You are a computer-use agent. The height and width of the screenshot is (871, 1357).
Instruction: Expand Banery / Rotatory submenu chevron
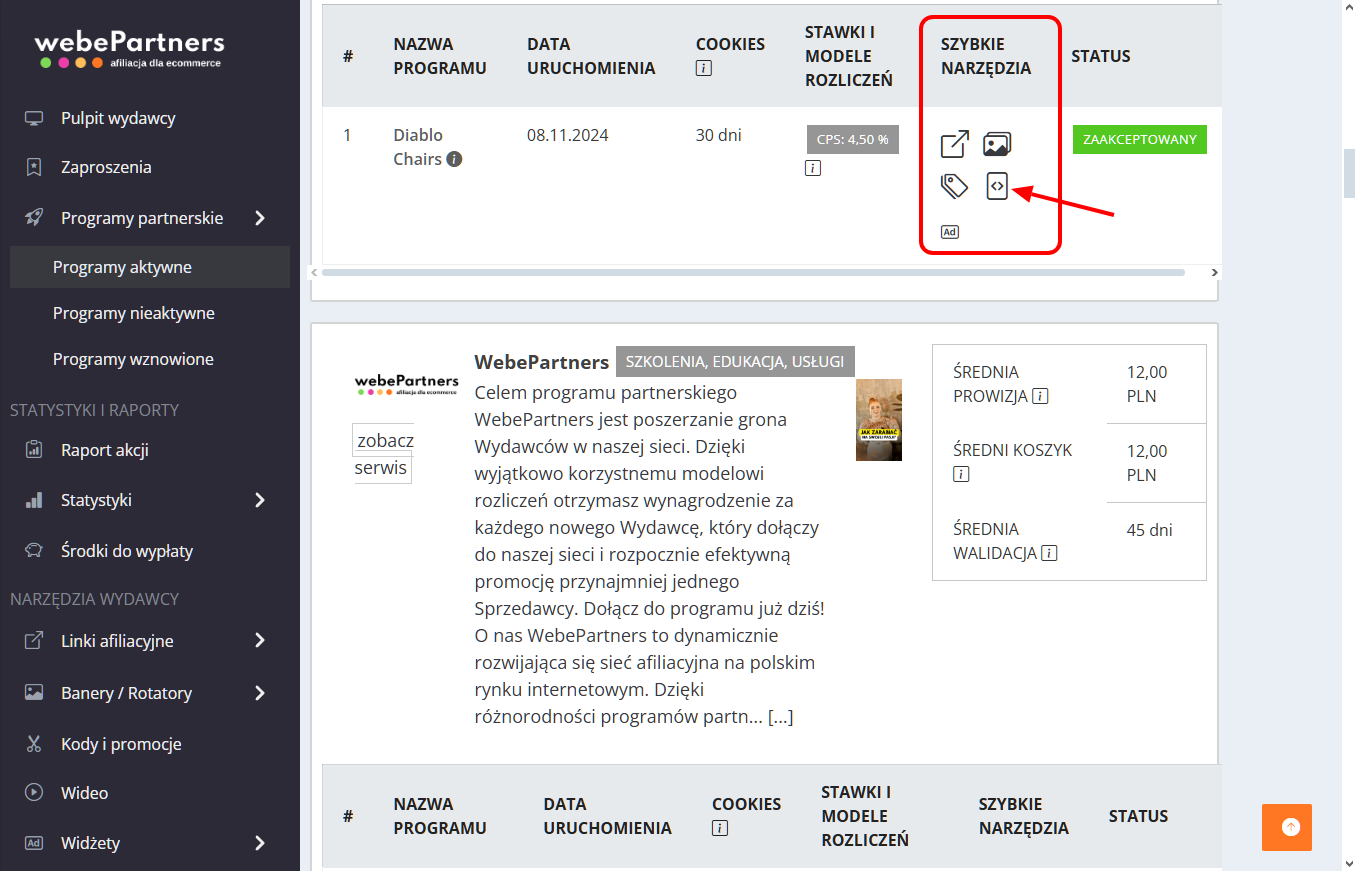coord(260,693)
